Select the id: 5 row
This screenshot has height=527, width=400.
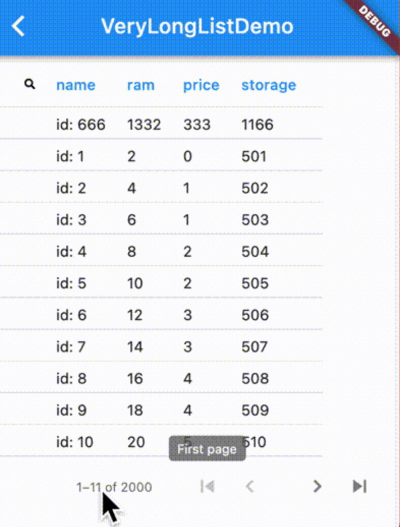(161, 282)
